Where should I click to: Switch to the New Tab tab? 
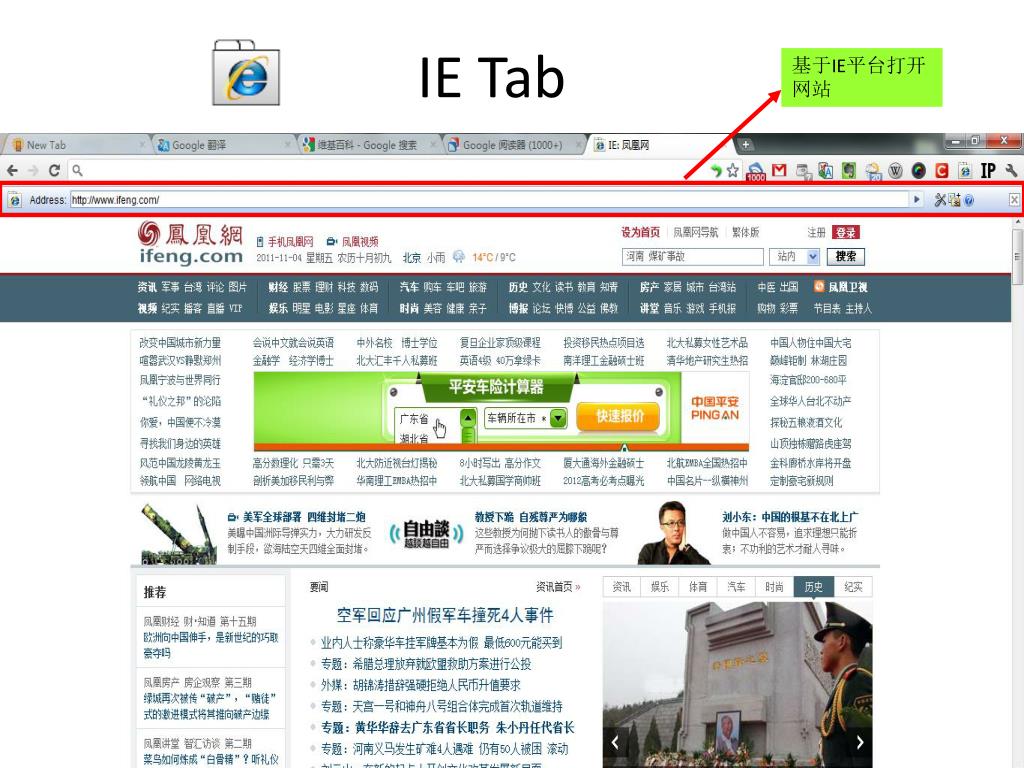[x=77, y=145]
